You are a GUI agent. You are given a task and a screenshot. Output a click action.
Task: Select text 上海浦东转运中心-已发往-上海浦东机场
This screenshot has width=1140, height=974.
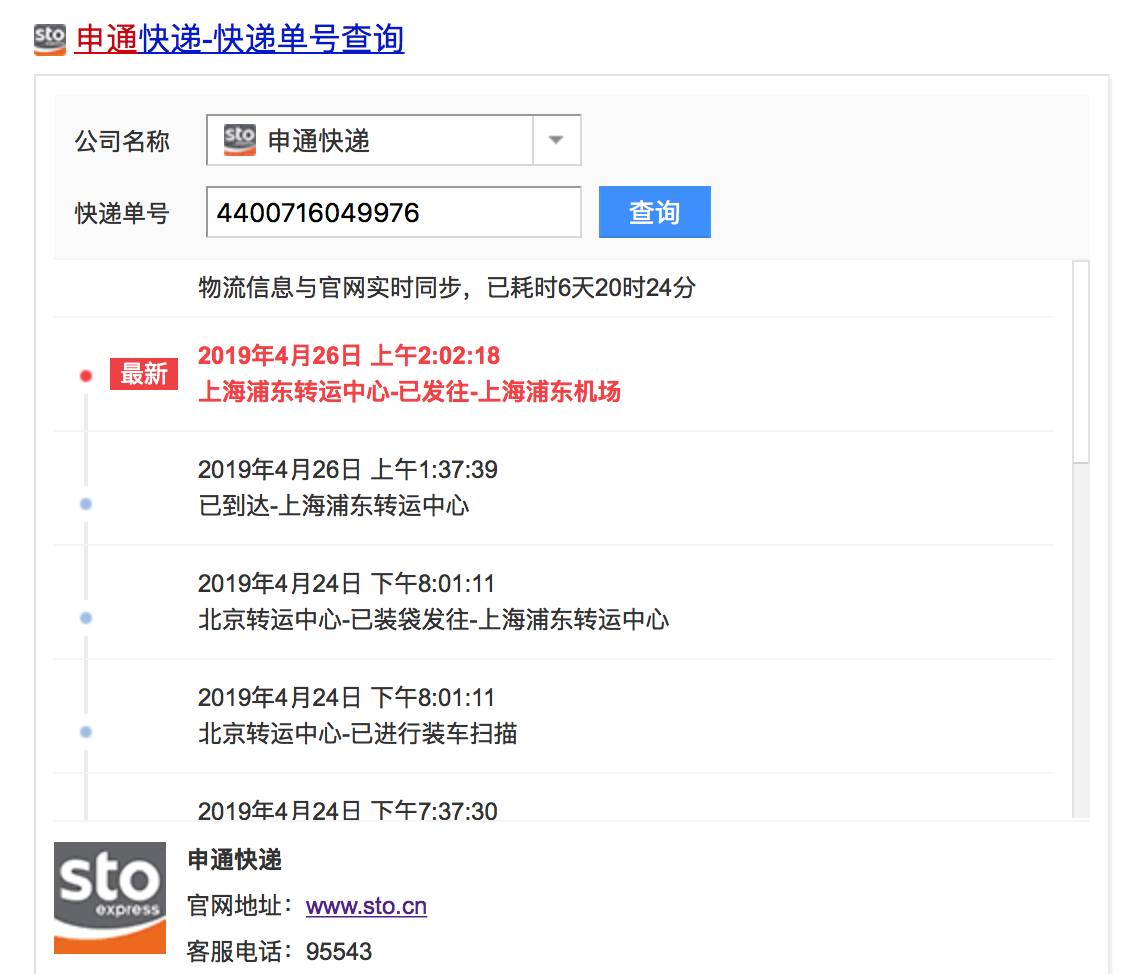[x=409, y=392]
